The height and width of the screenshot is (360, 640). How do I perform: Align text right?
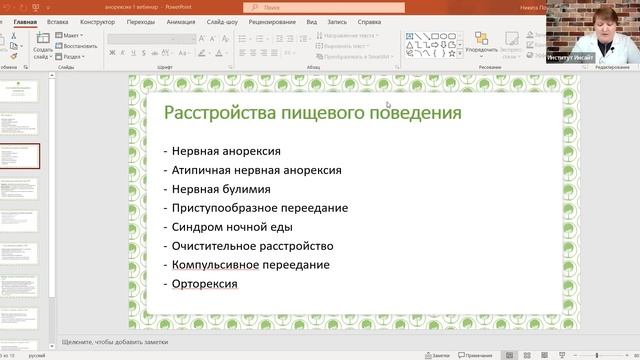pyautogui.click(x=264, y=53)
